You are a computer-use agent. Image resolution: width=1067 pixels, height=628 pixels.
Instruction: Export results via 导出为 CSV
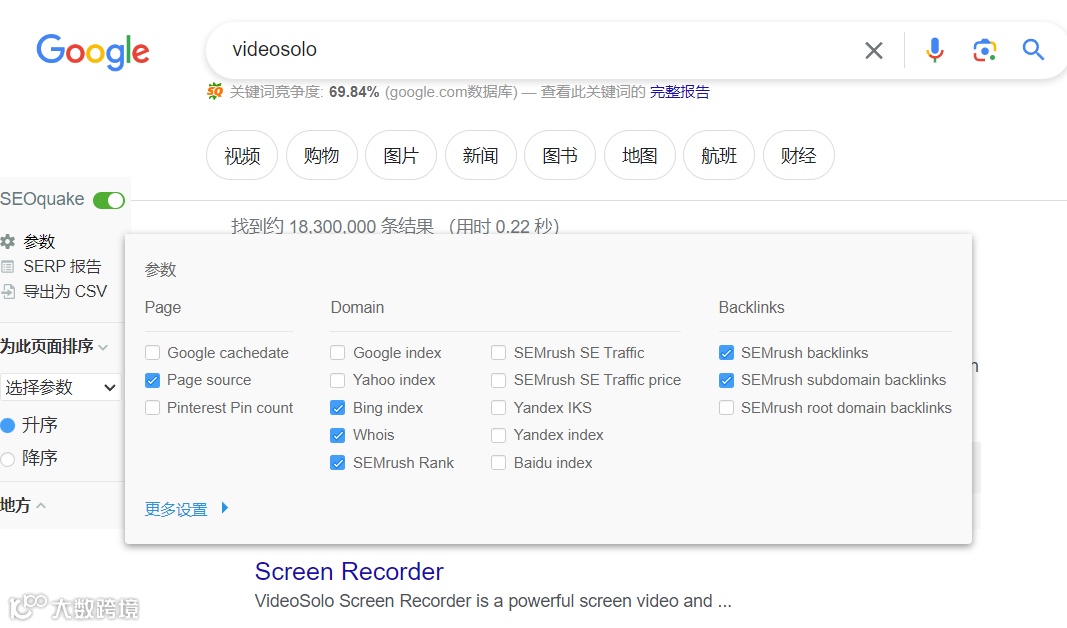pos(65,291)
